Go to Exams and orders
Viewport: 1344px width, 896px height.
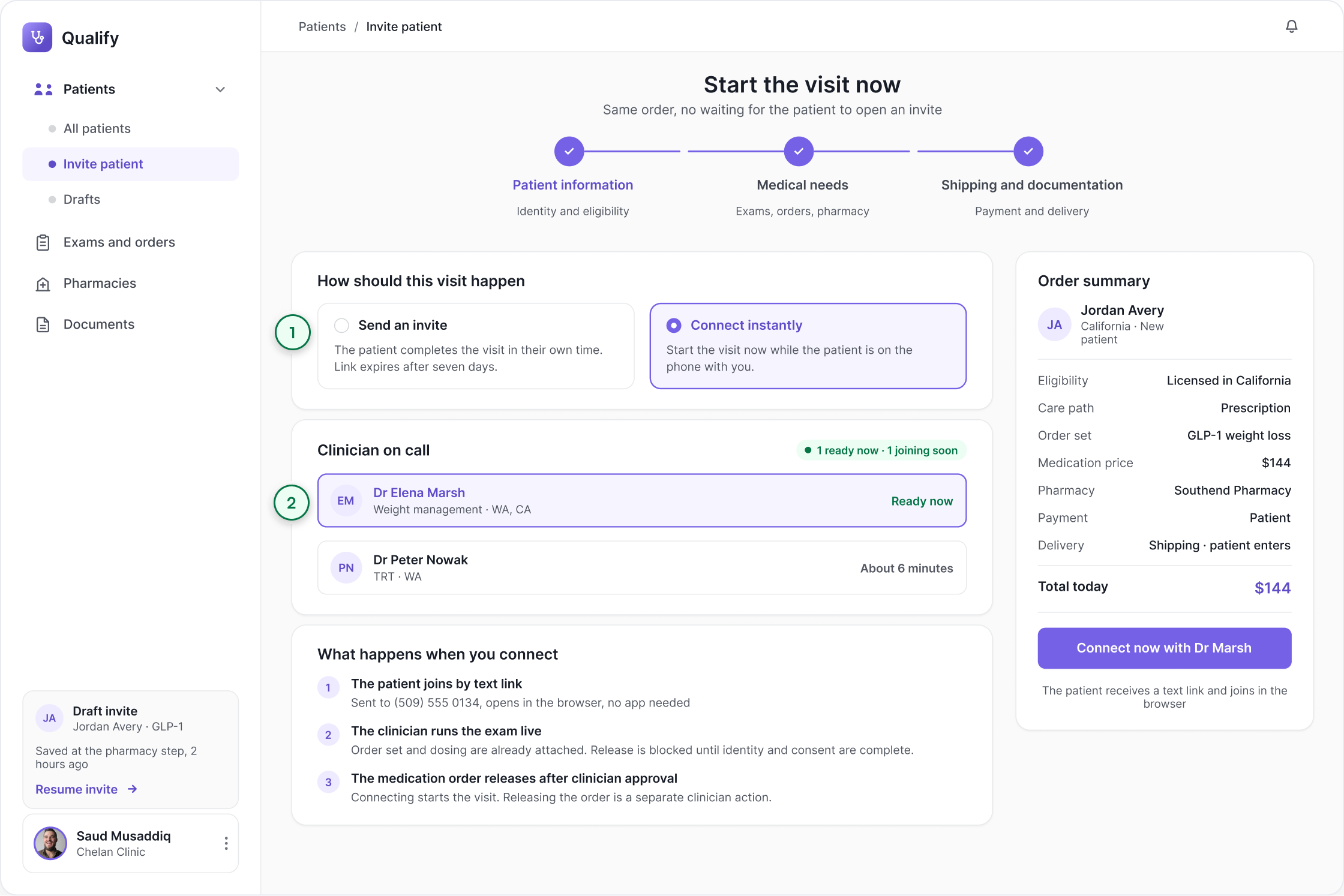[119, 242]
